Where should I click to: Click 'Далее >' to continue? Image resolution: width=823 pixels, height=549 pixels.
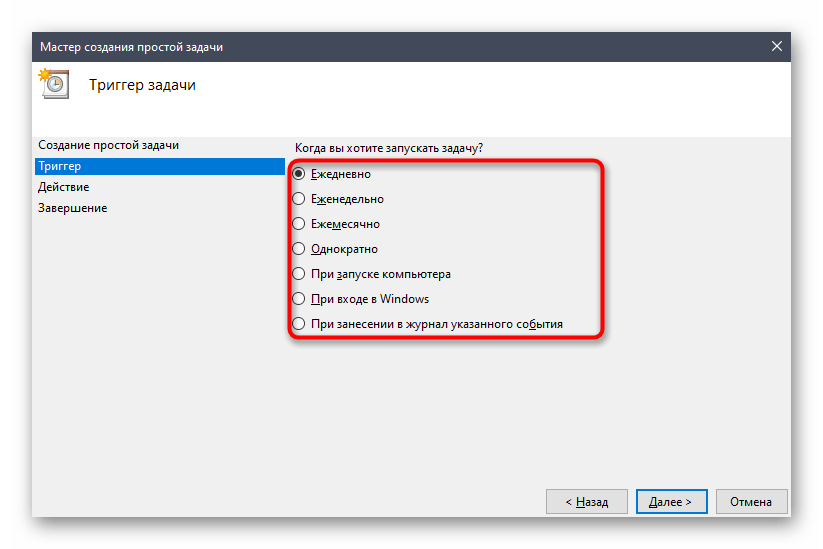click(670, 501)
